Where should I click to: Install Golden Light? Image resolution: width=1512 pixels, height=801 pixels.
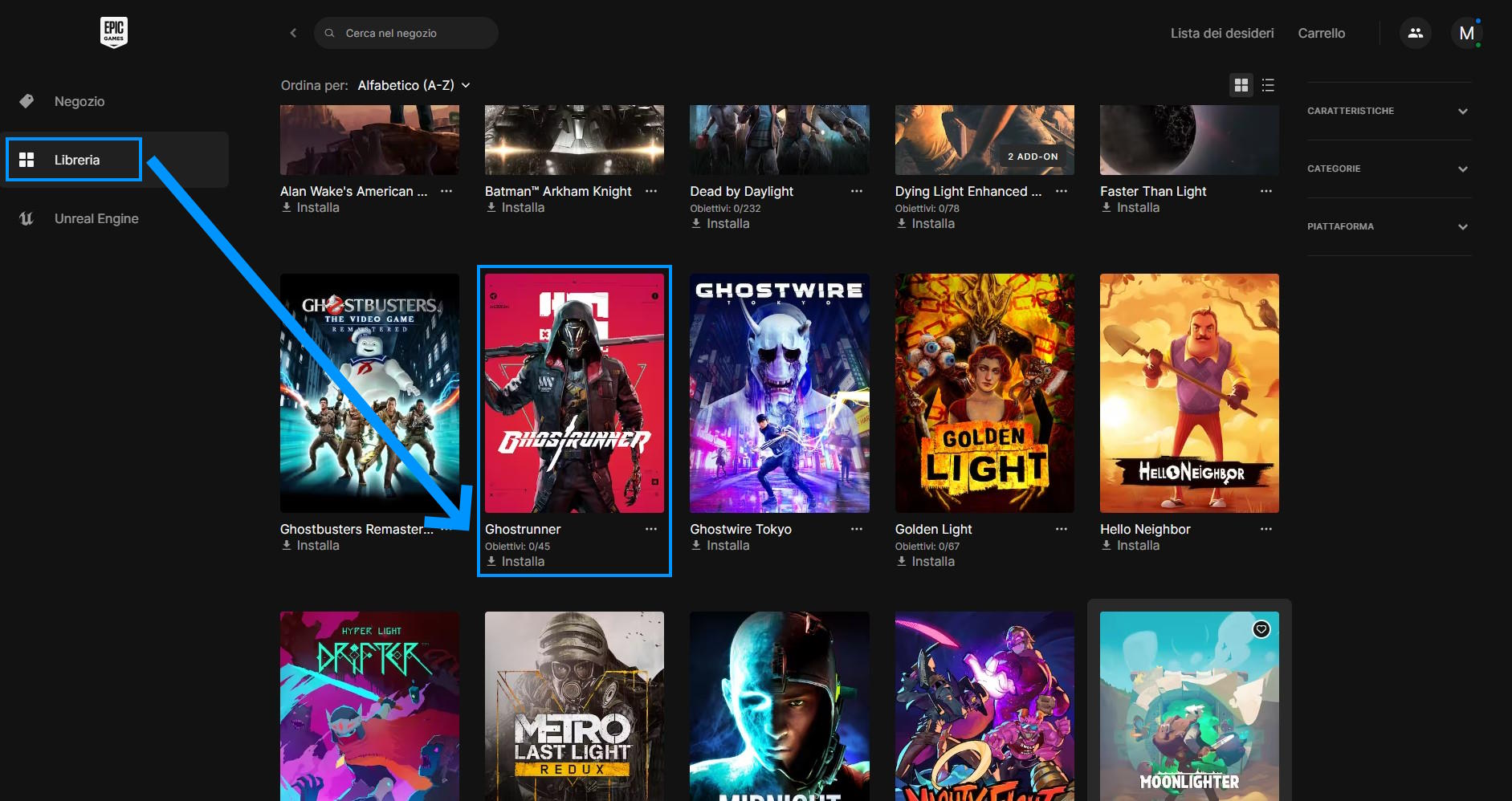click(925, 561)
